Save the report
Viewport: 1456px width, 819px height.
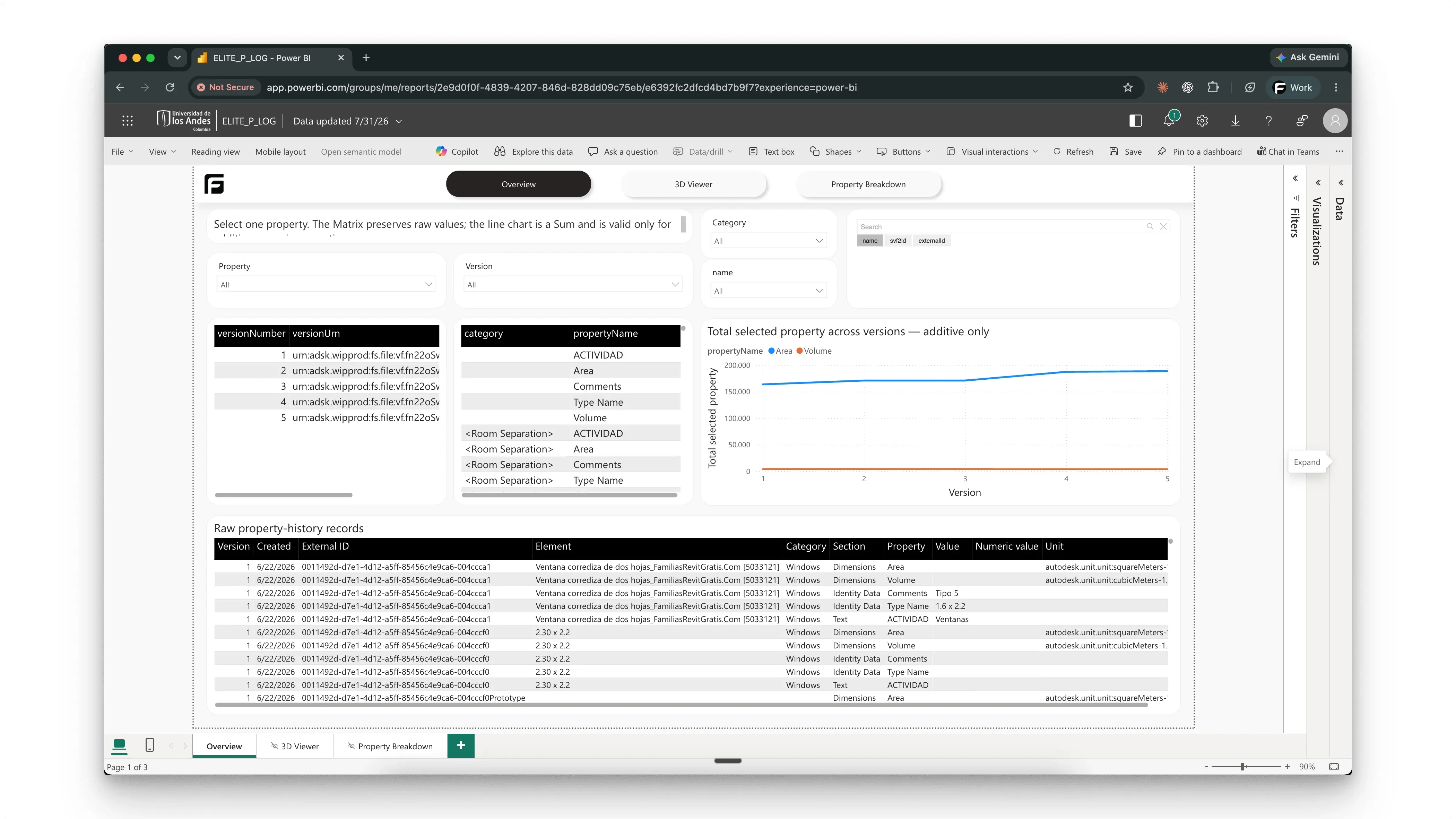1125,152
